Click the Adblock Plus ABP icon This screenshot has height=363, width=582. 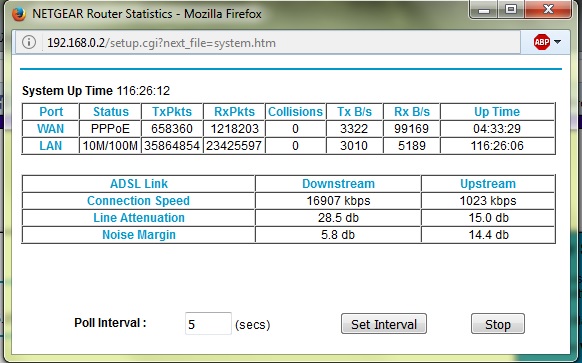[x=542, y=42]
